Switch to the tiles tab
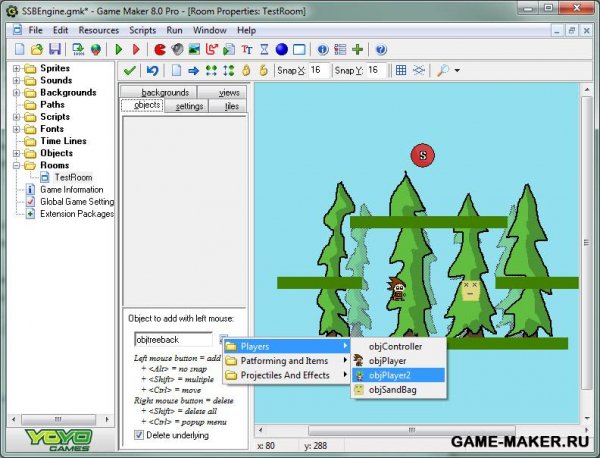 (228, 106)
